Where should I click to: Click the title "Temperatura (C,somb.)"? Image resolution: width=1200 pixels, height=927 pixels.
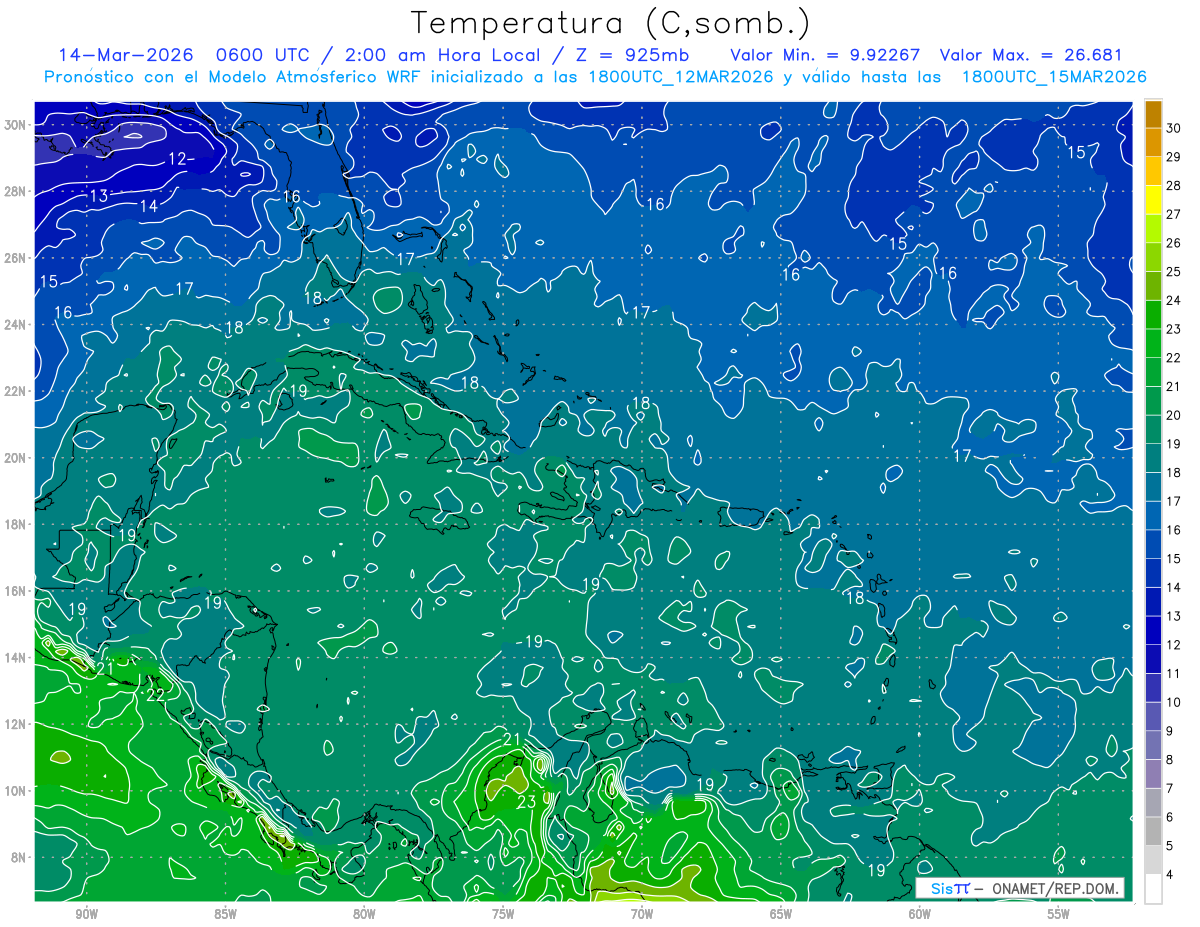(x=611, y=24)
